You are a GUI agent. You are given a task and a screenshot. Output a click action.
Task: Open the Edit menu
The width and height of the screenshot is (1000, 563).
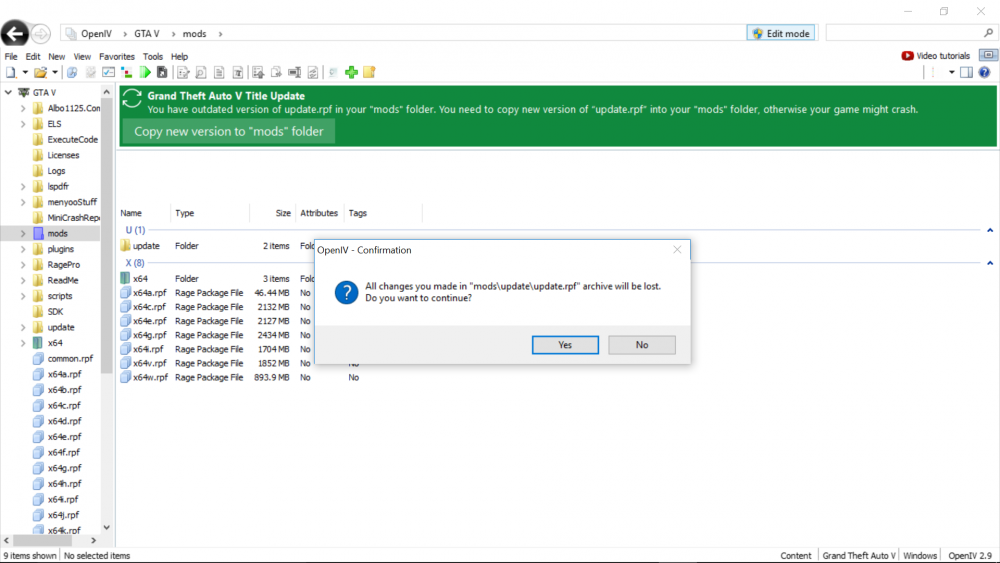(33, 56)
